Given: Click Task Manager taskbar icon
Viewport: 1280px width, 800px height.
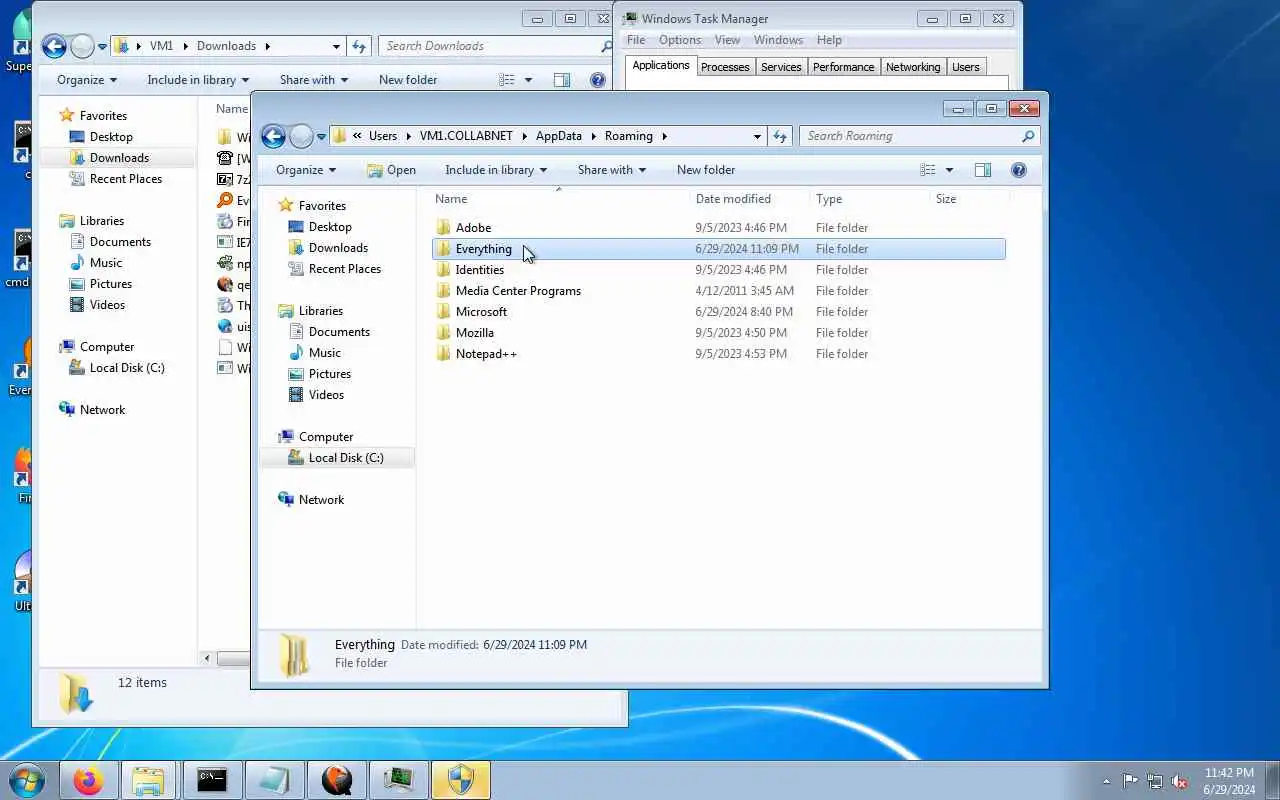Looking at the screenshot, I should coord(398,780).
